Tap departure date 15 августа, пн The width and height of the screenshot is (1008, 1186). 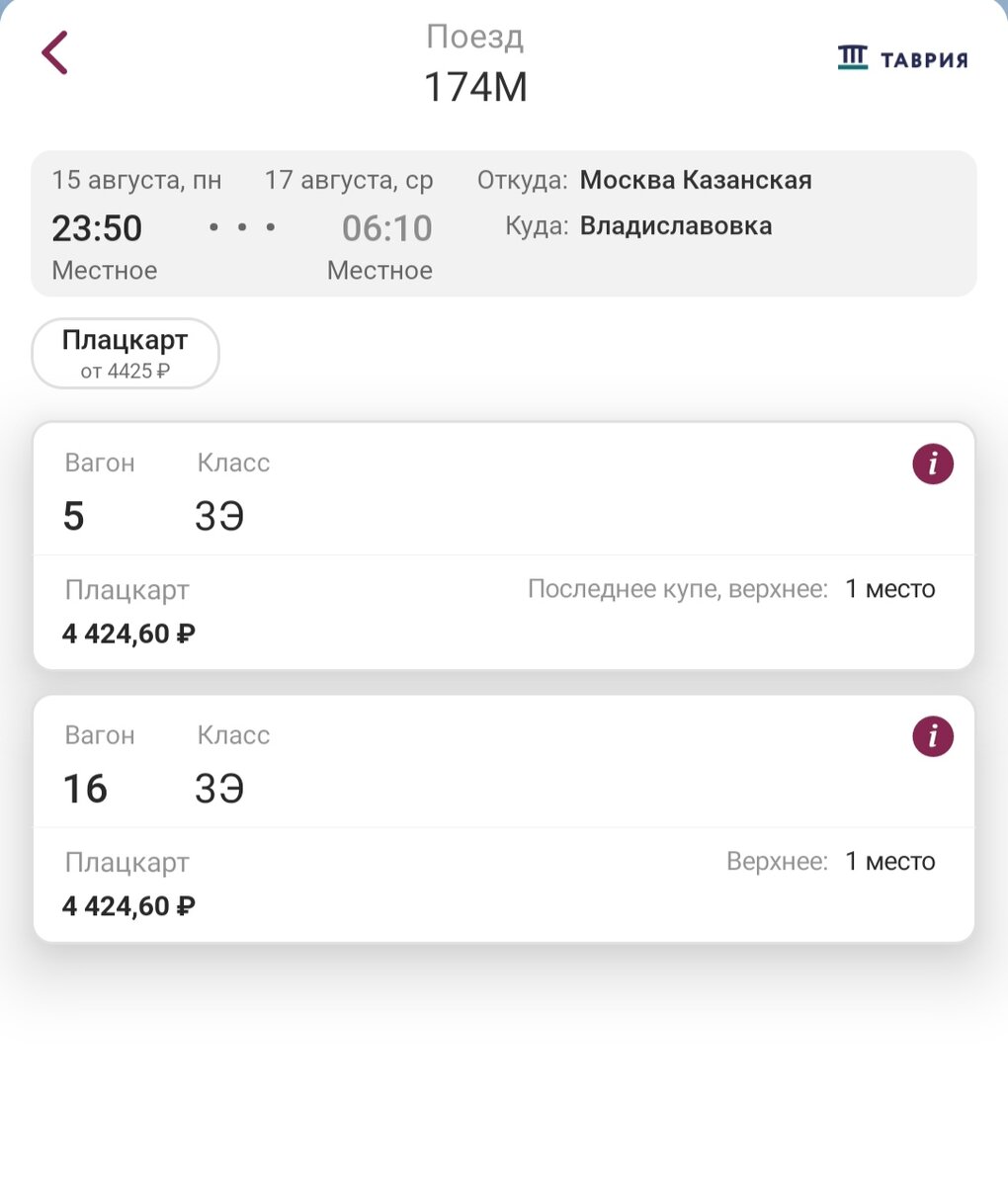pyautogui.click(x=136, y=181)
